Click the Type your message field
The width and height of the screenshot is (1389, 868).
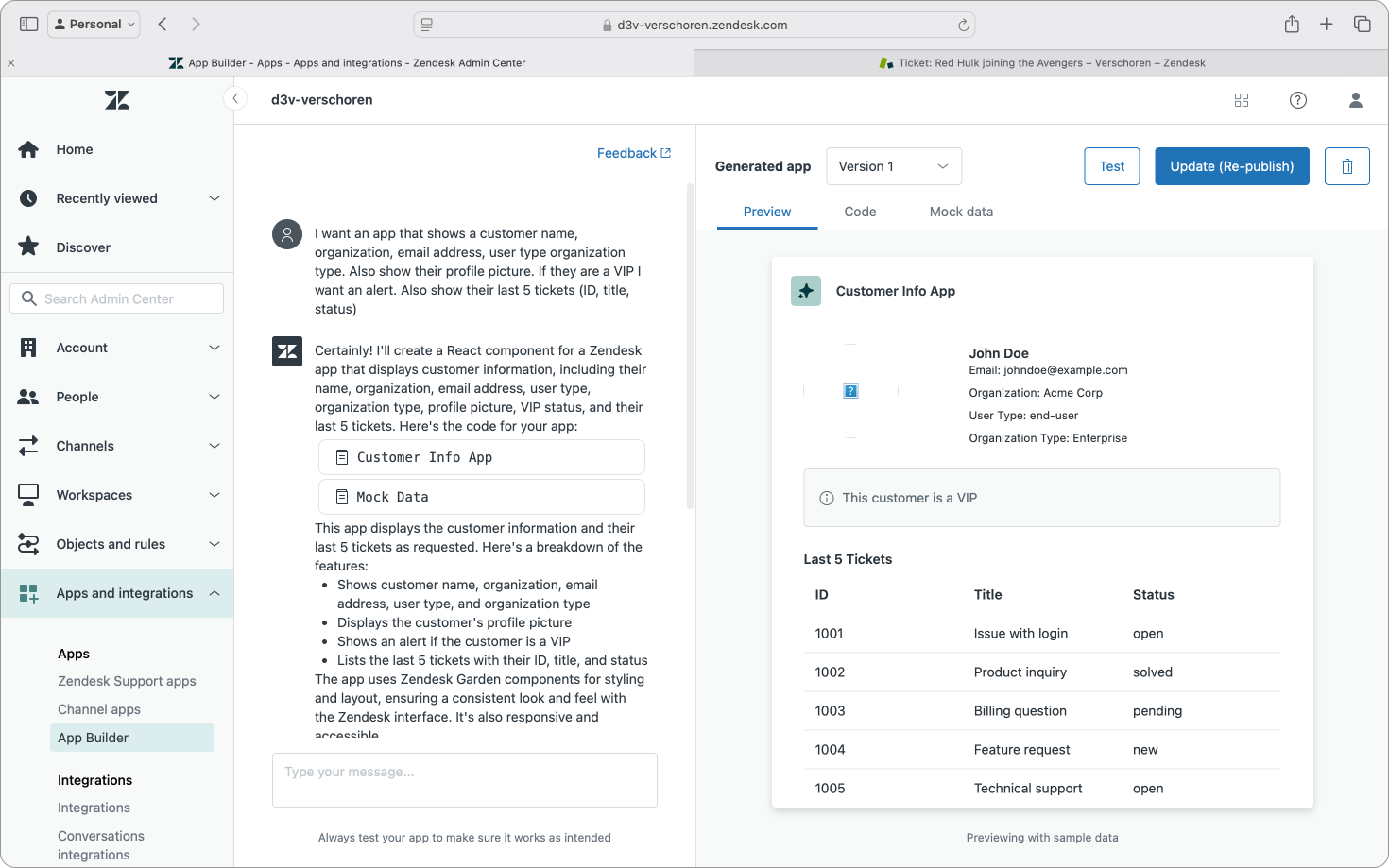click(465, 780)
